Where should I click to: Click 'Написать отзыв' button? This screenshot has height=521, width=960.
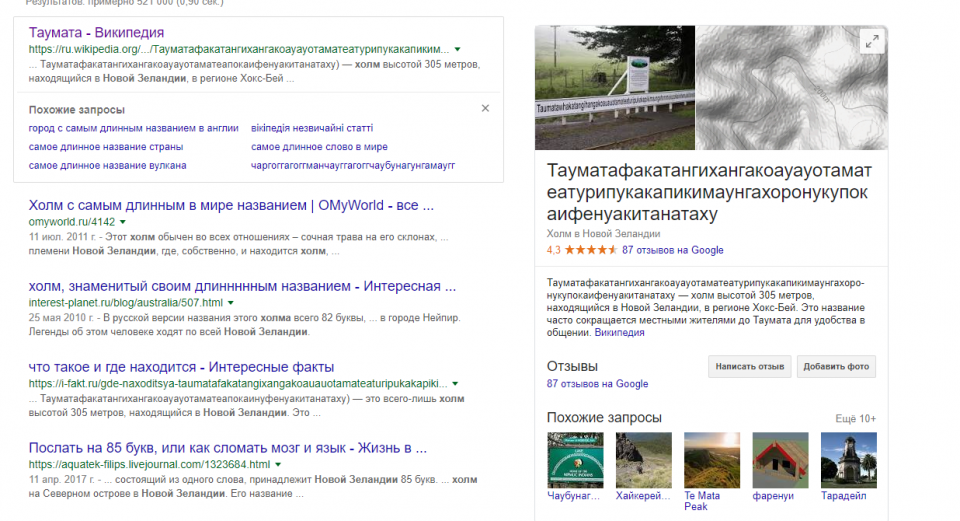tap(749, 367)
